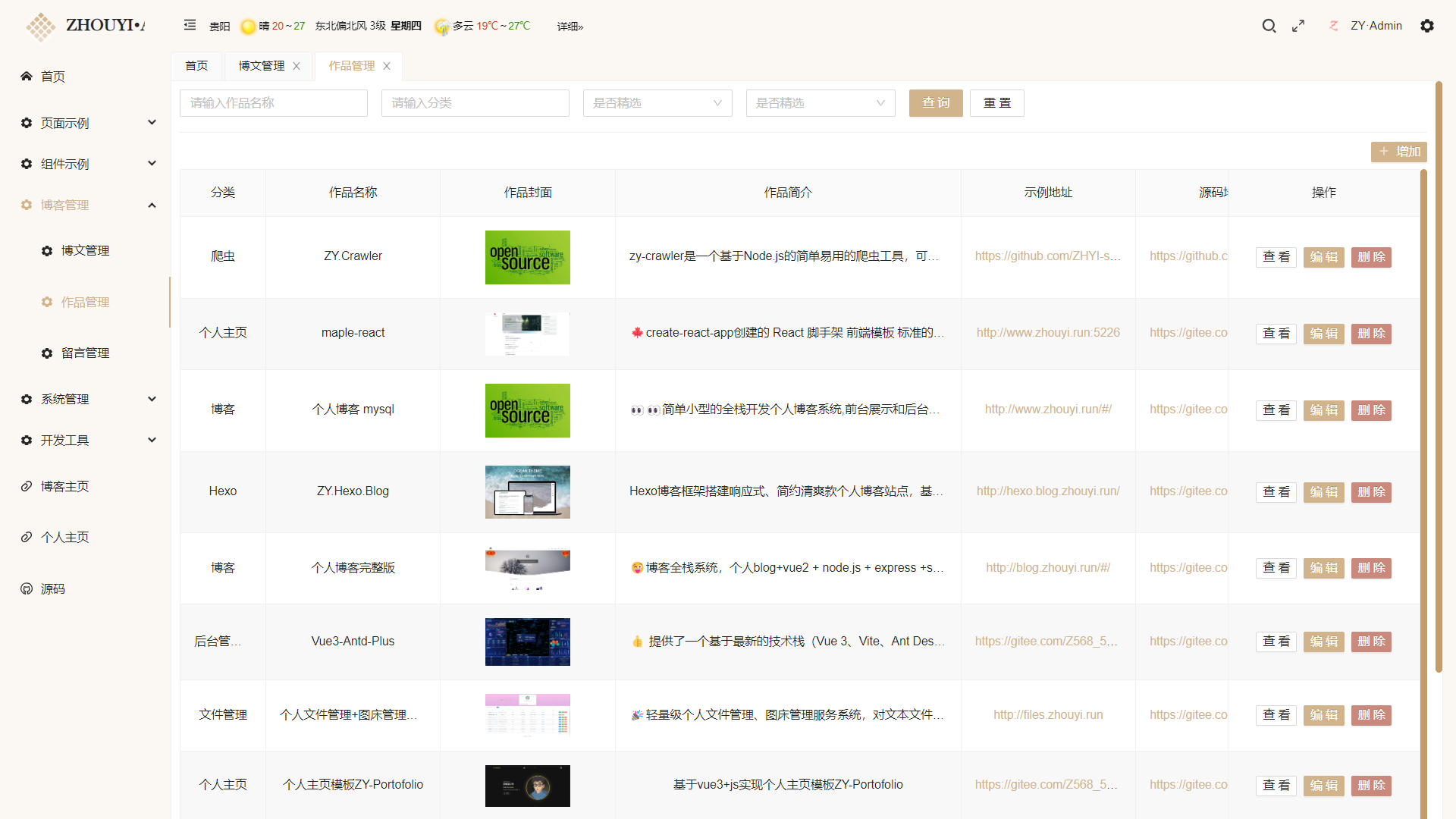Image resolution: width=1456 pixels, height=819 pixels.
Task: Click the ZY.Crawler cover thumbnail
Action: (x=527, y=257)
